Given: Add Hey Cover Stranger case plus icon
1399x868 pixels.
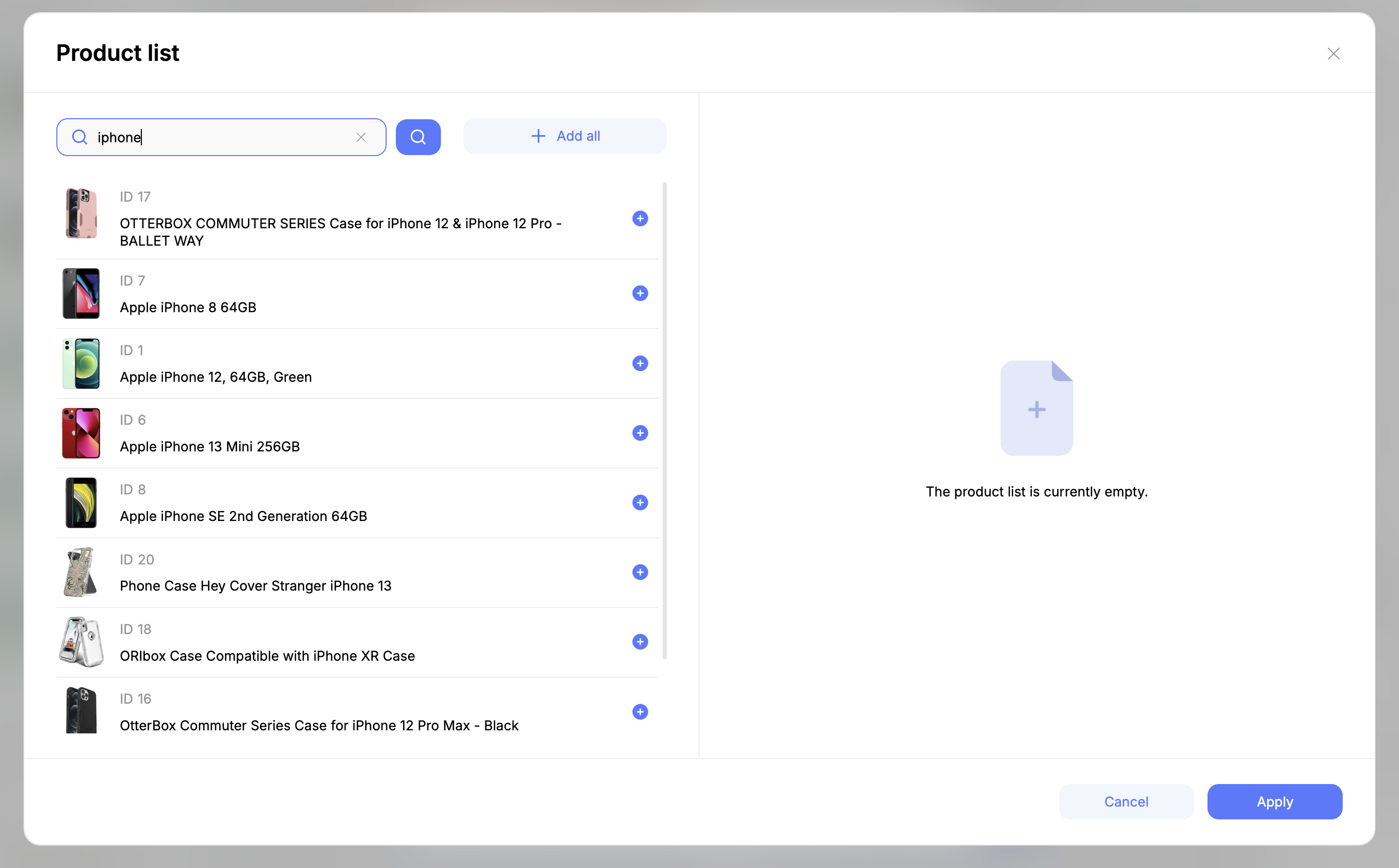Looking at the screenshot, I should point(640,572).
